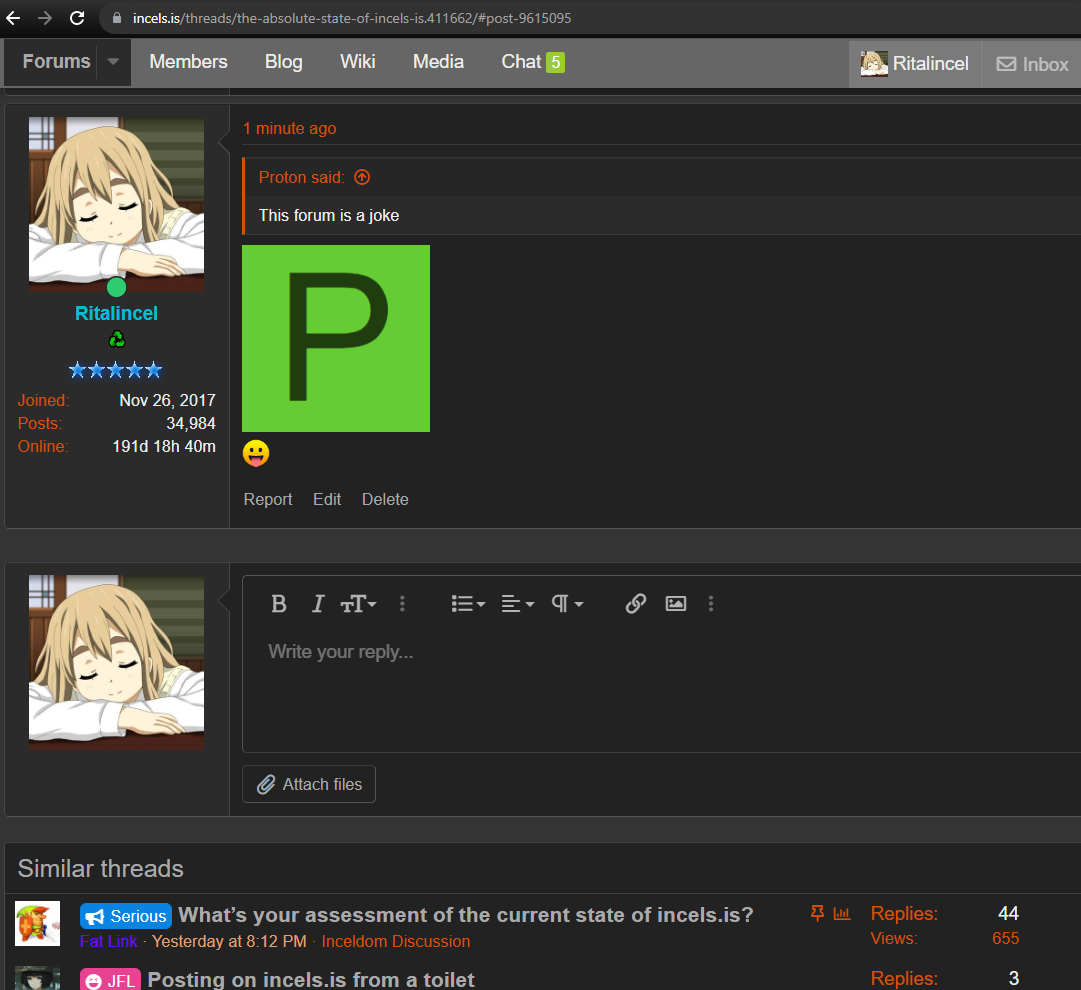Click the Replies count 44
The height and width of the screenshot is (990, 1081).
1008,913
